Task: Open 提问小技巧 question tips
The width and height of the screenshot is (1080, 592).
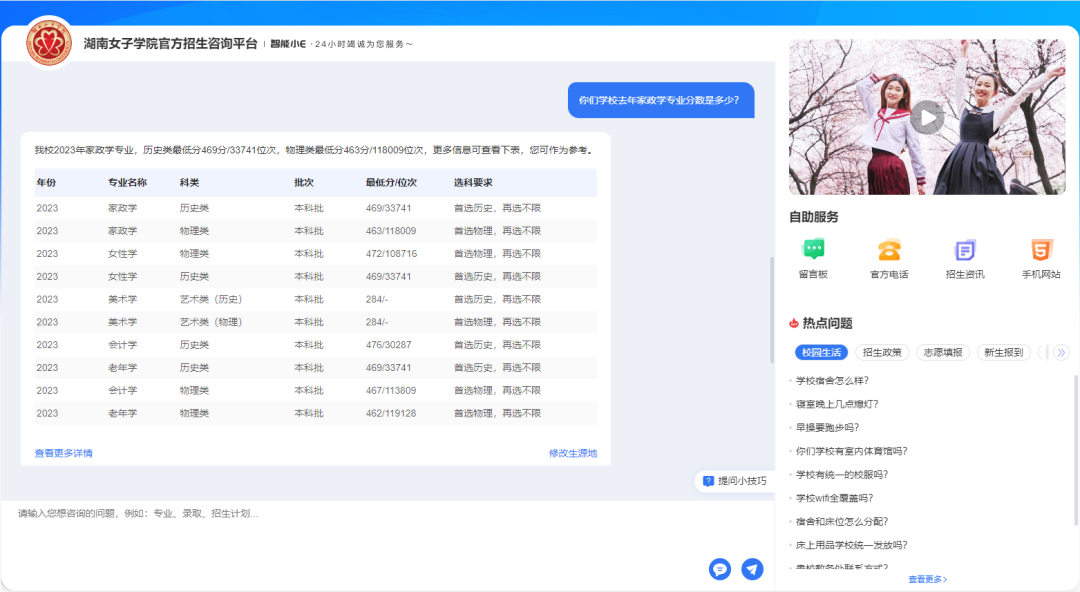Action: coord(735,481)
